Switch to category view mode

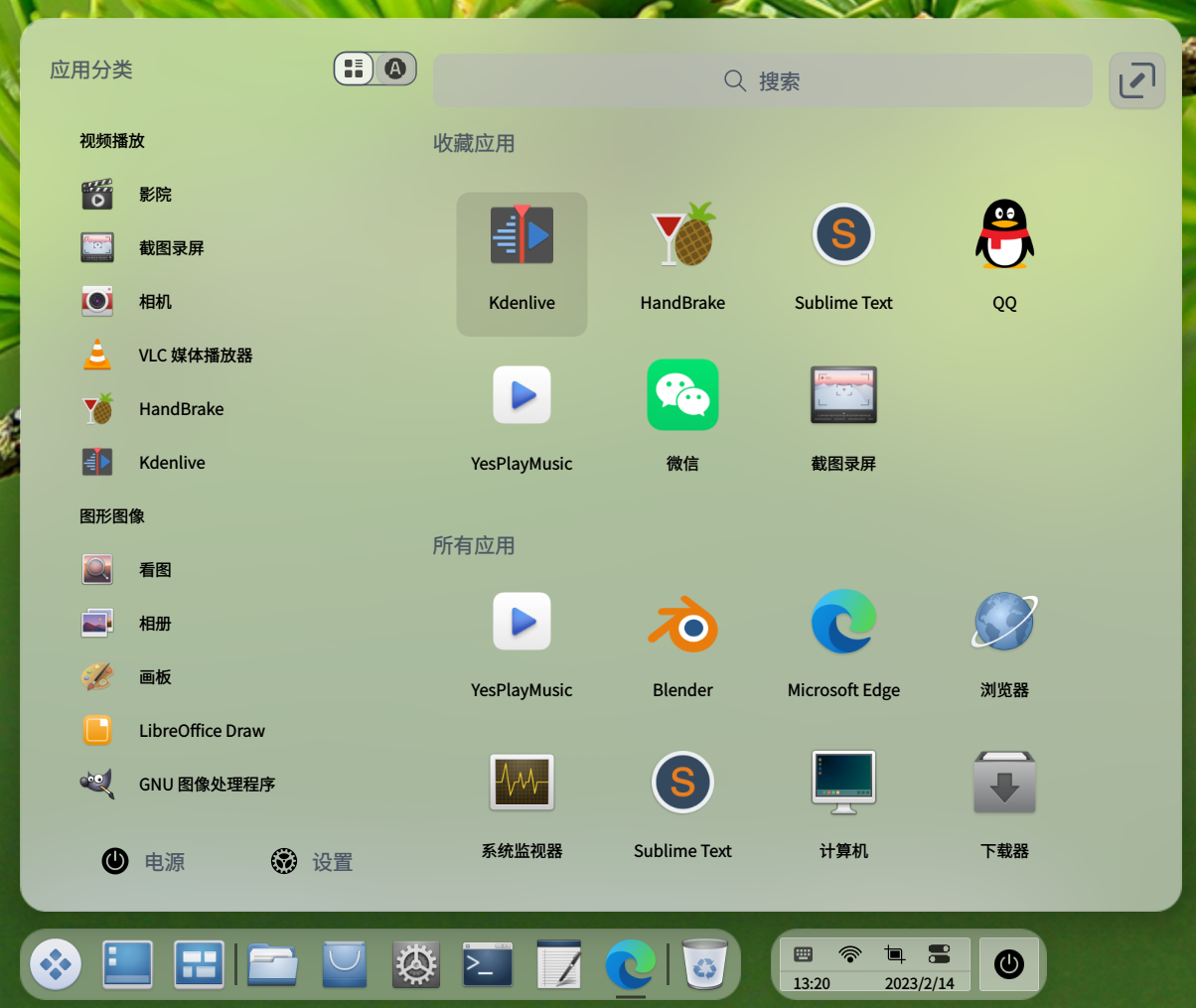(x=354, y=69)
